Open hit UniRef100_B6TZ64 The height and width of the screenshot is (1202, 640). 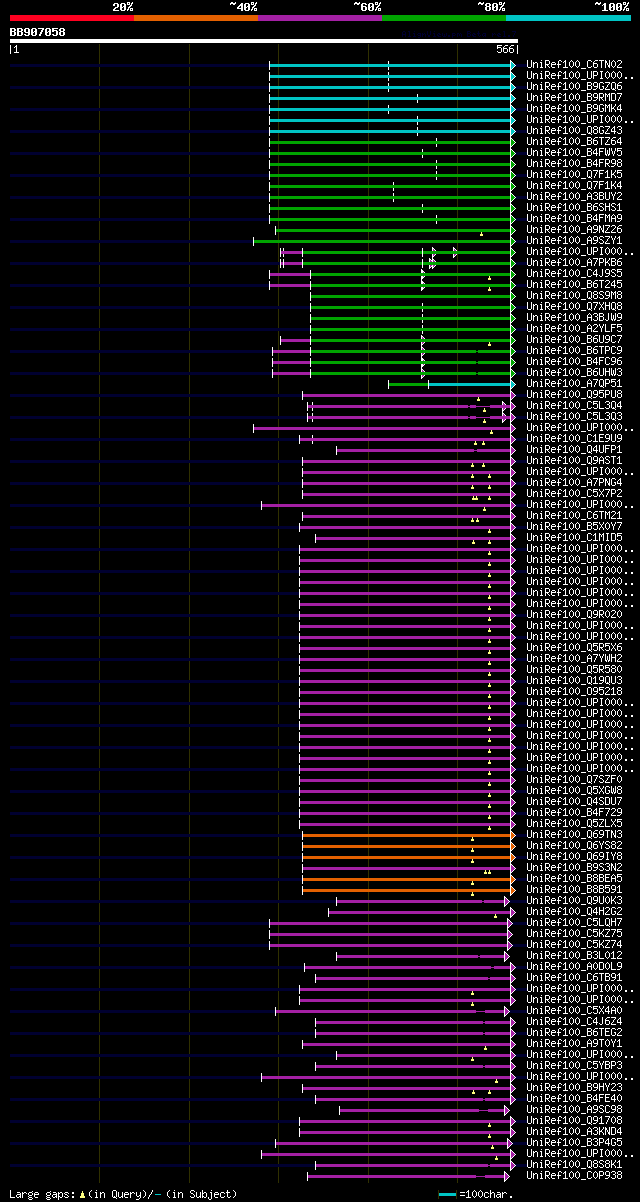coord(576,142)
